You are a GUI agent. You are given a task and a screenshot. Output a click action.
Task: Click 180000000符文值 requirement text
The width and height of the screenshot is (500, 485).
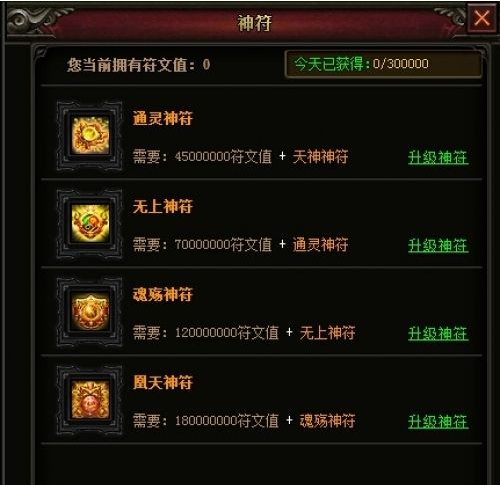[227, 420]
